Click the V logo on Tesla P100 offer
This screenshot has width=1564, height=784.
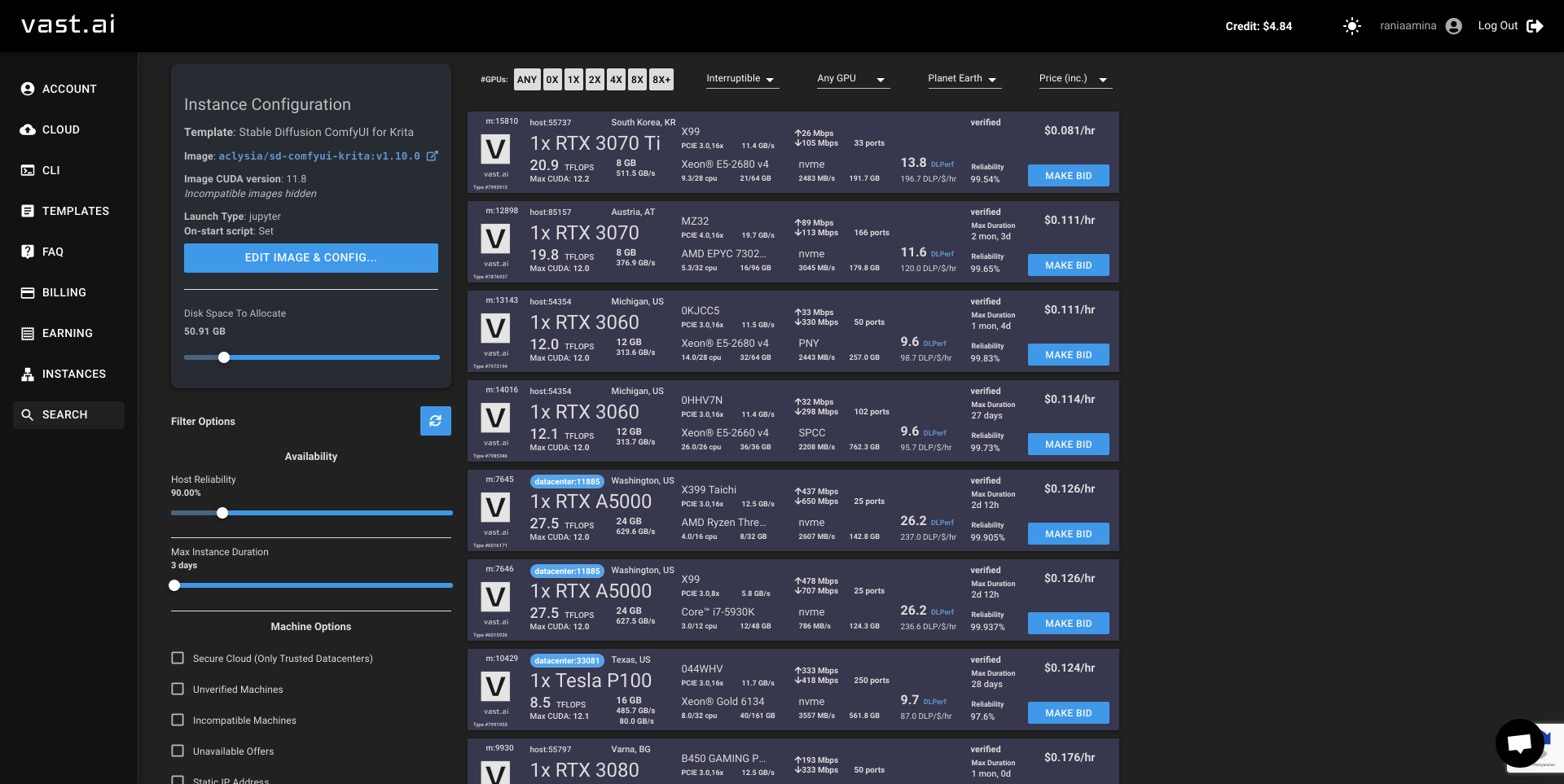(496, 687)
